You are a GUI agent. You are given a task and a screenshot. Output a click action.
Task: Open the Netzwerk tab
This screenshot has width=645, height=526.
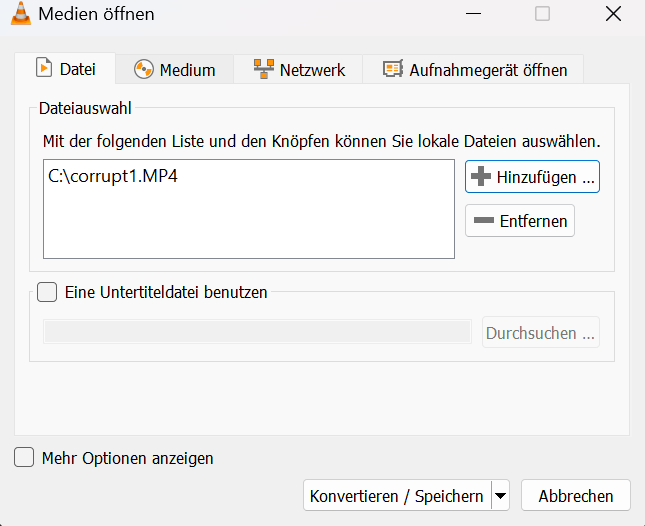298,70
